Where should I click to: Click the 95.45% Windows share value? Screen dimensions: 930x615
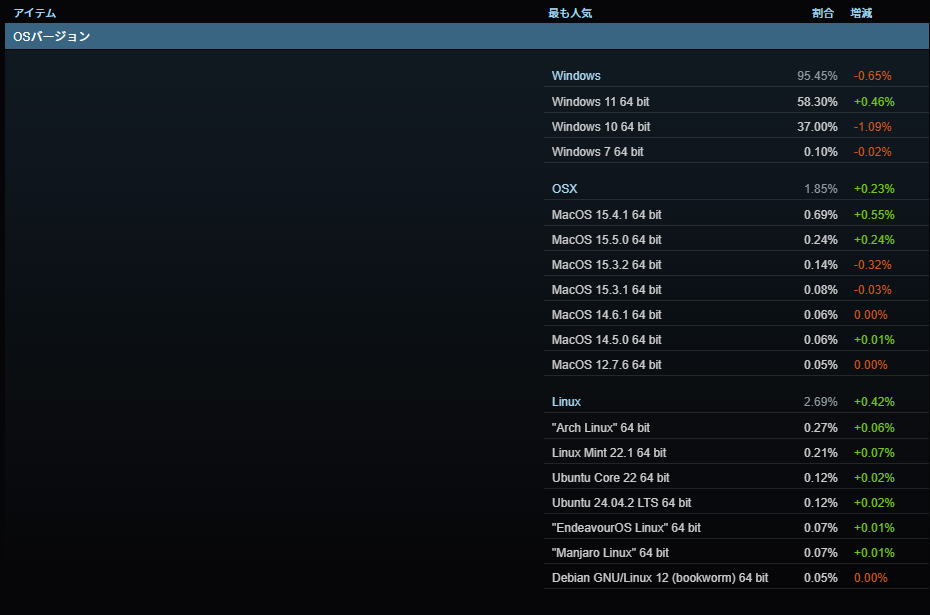(x=817, y=76)
